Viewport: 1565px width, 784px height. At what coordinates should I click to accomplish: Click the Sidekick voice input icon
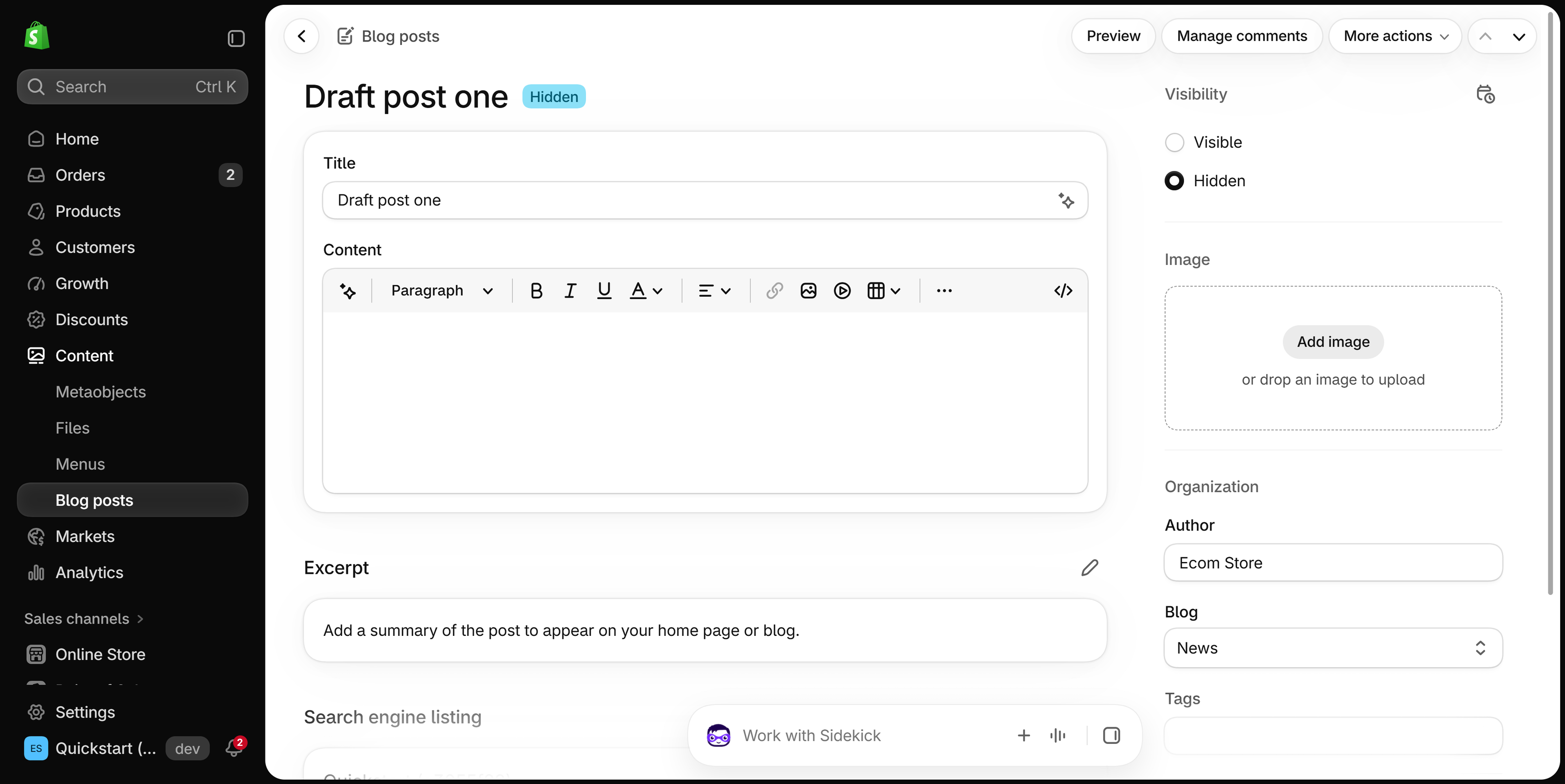pos(1058,736)
